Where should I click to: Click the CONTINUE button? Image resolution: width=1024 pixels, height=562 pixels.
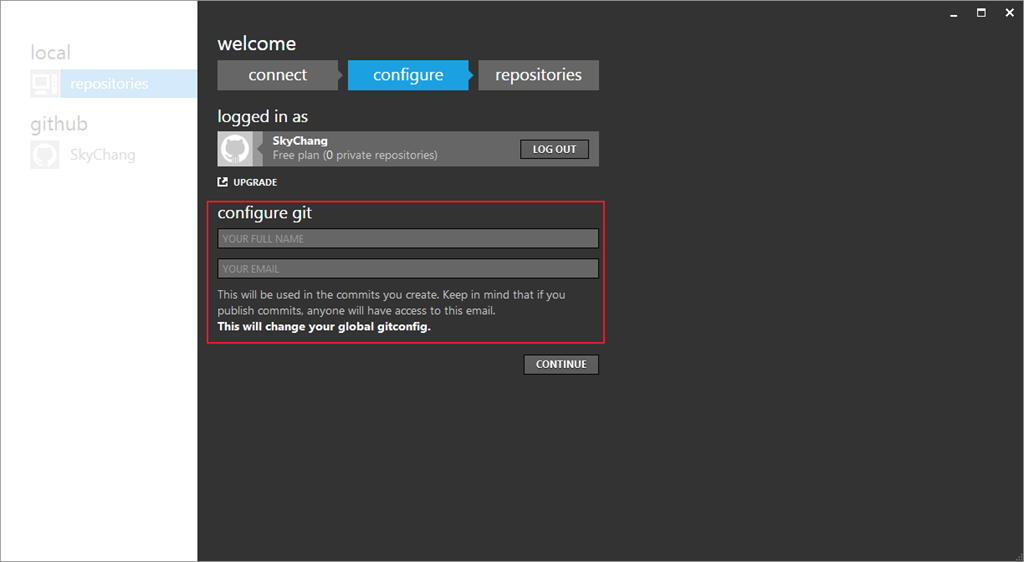point(561,364)
